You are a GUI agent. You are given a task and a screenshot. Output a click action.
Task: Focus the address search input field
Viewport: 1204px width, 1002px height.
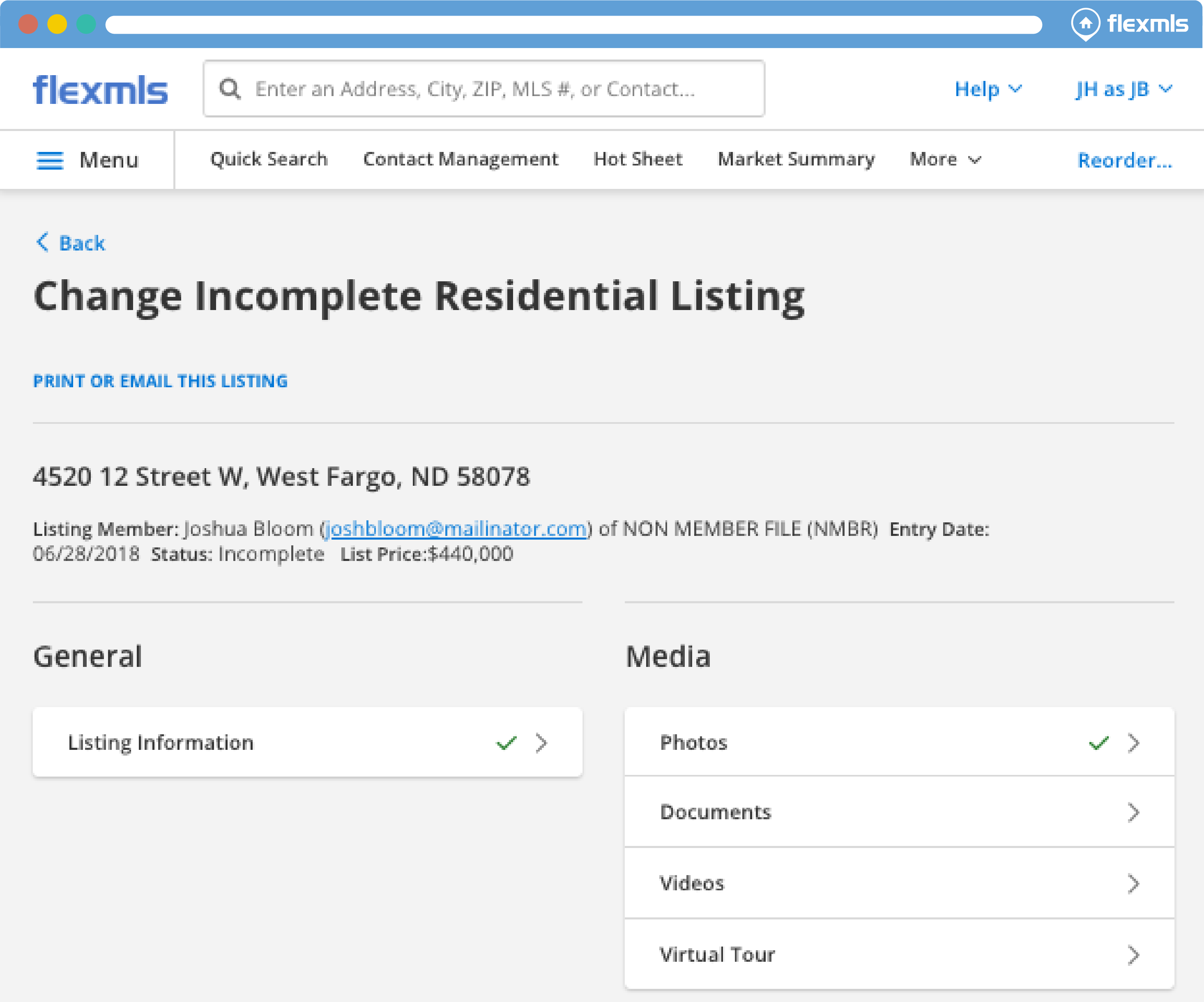click(x=493, y=89)
